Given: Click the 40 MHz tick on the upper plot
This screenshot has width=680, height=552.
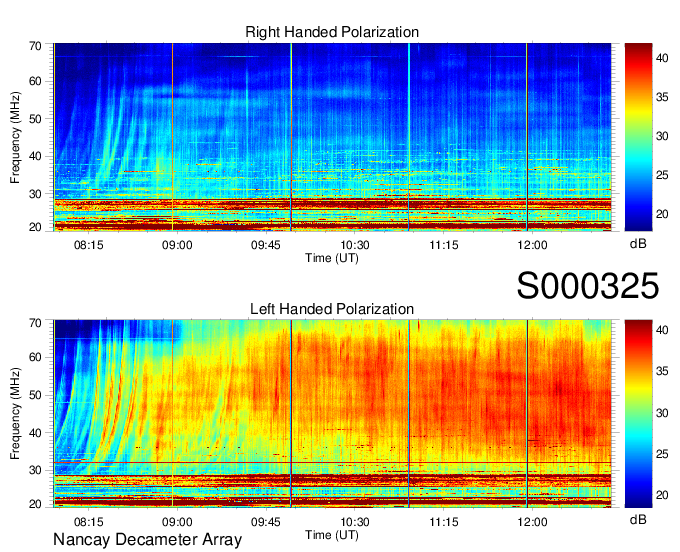Looking at the screenshot, I should [x=35, y=156].
